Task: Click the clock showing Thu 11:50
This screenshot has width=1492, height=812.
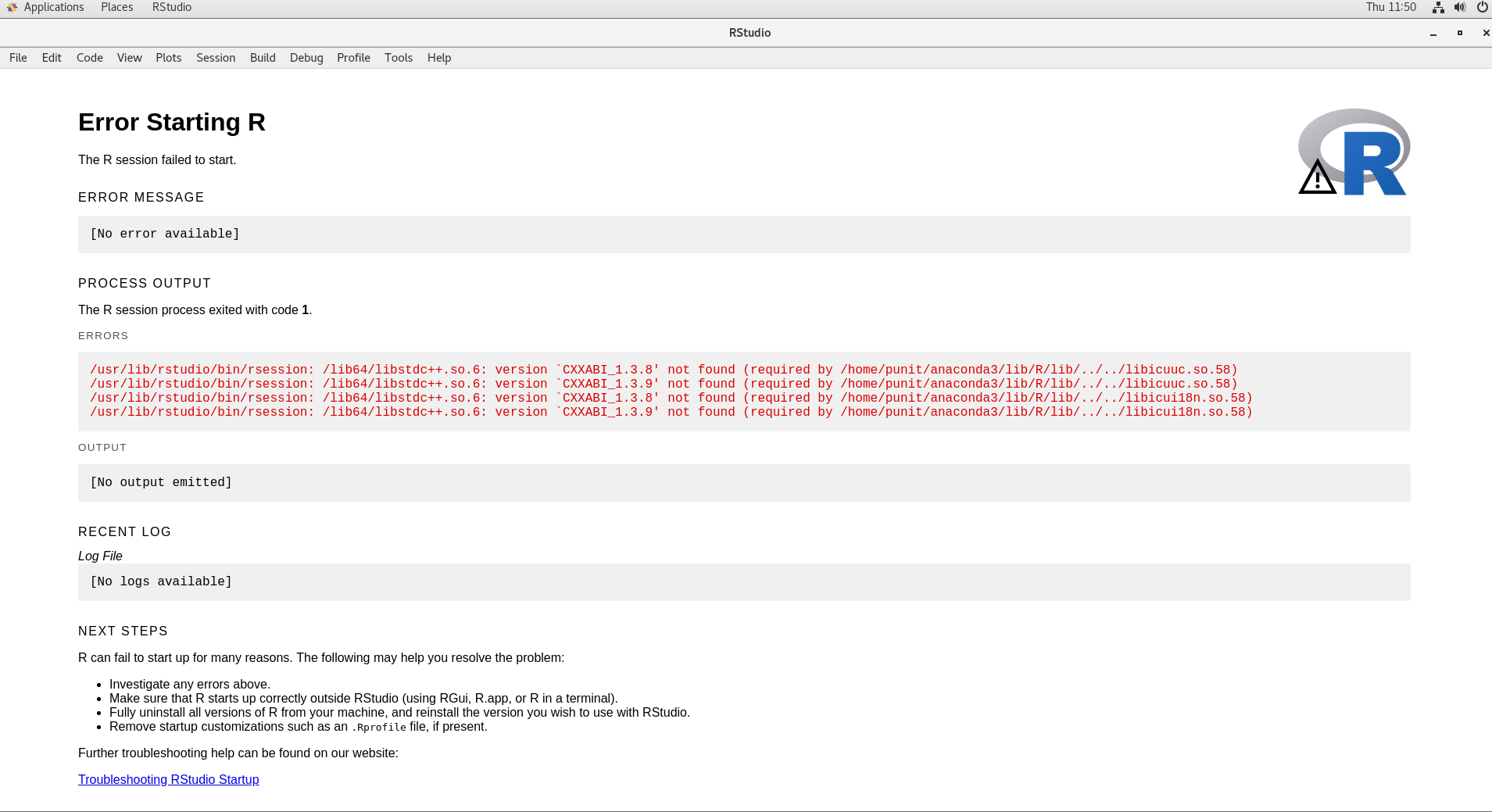Action: (1391, 7)
